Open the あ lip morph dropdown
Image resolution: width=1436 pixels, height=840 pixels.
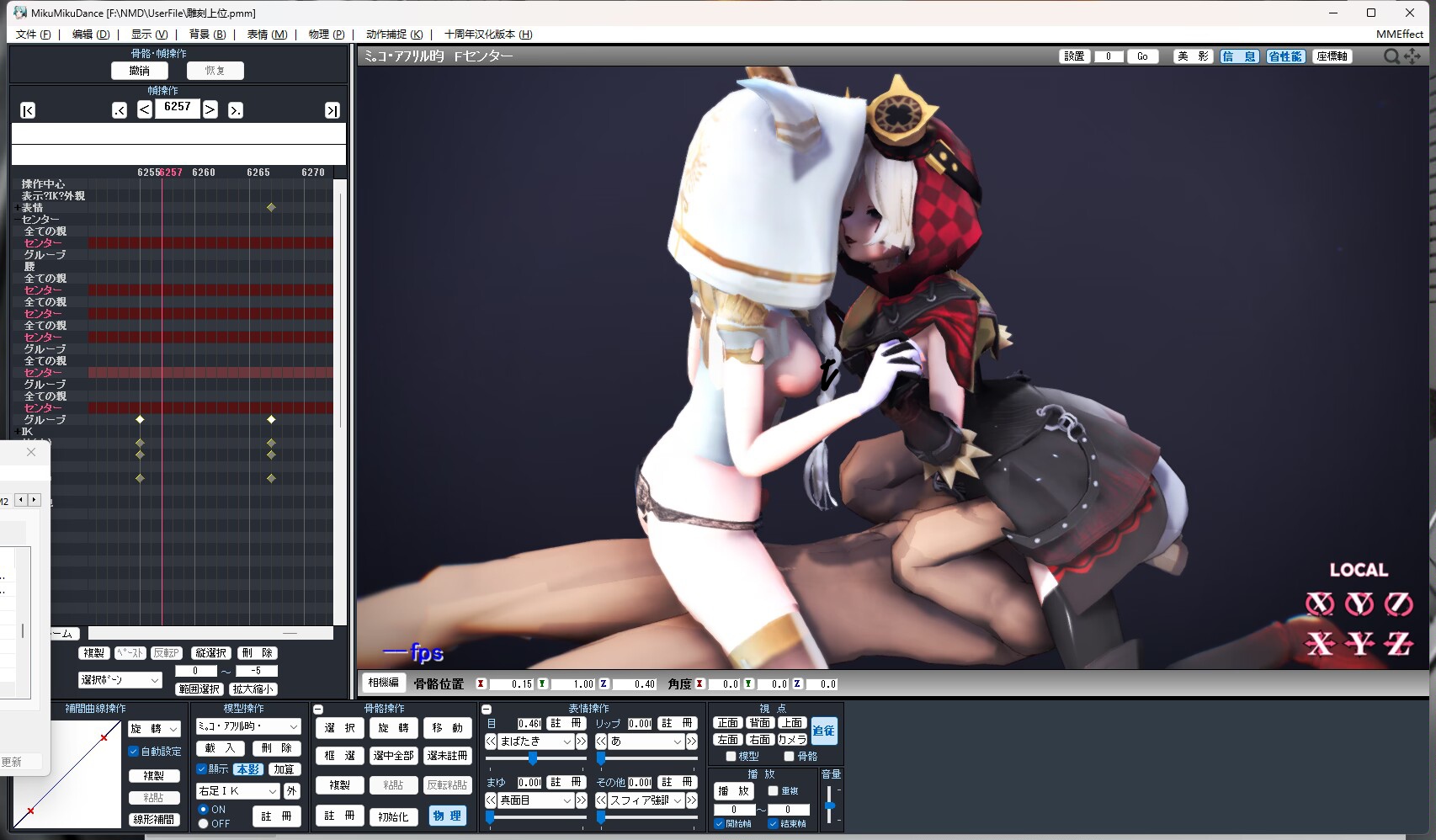pyautogui.click(x=646, y=742)
